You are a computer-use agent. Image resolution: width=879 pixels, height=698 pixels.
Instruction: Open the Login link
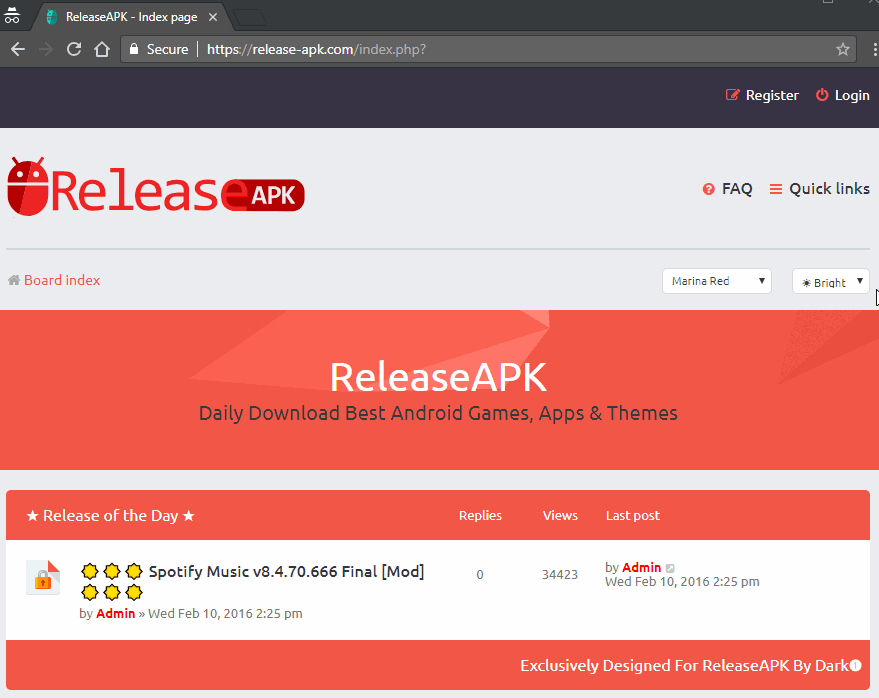point(852,95)
